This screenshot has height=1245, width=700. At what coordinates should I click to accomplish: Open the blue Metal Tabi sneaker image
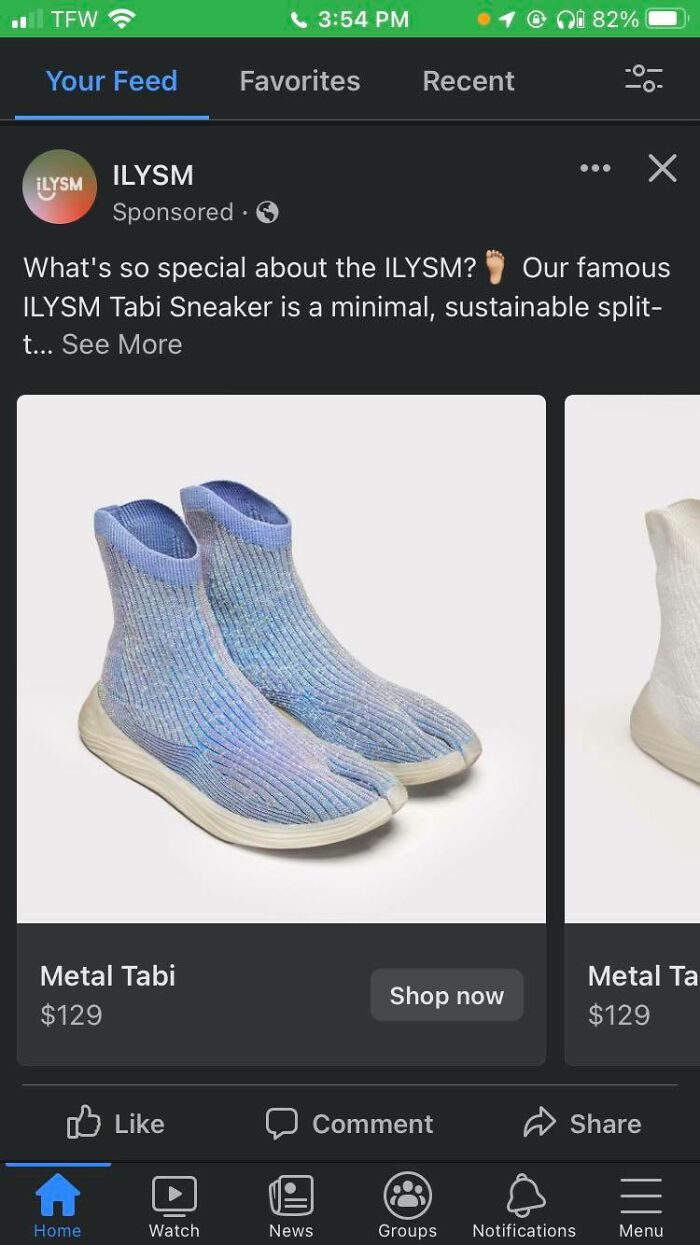(x=281, y=658)
